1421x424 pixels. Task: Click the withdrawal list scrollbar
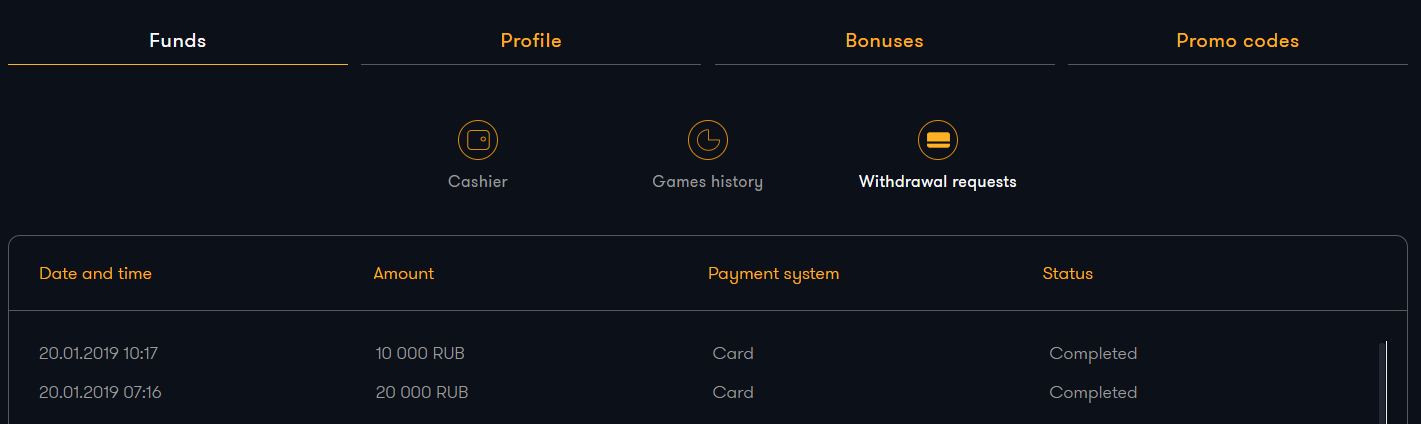[x=1384, y=383]
